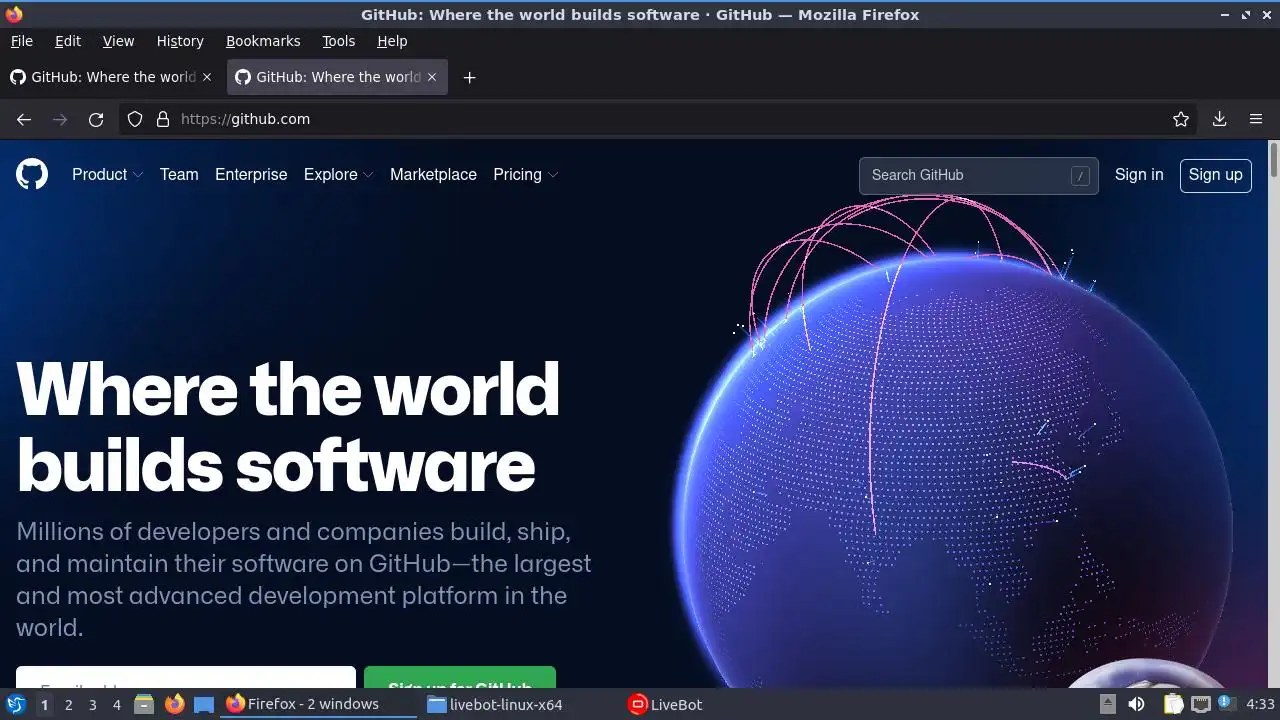Select the second GitHub tab
1280x720 pixels.
point(338,77)
